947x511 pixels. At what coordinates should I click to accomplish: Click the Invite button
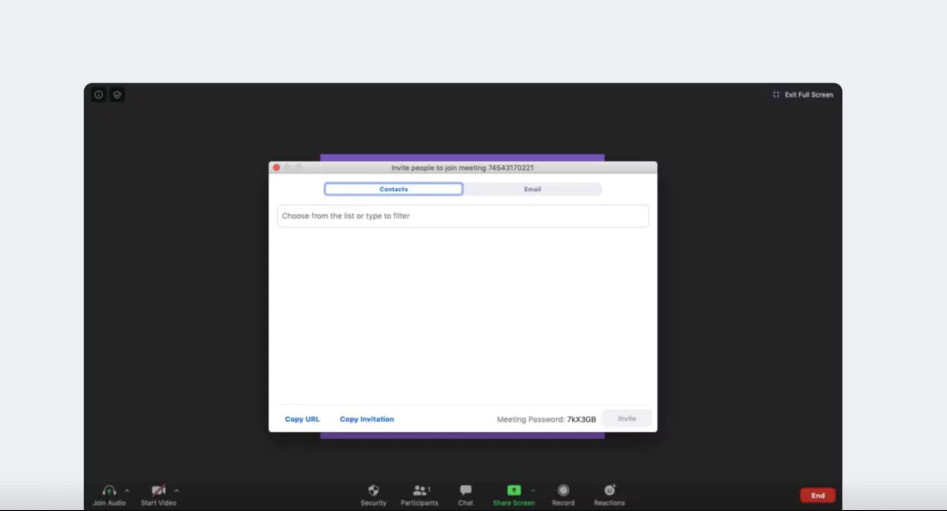627,419
